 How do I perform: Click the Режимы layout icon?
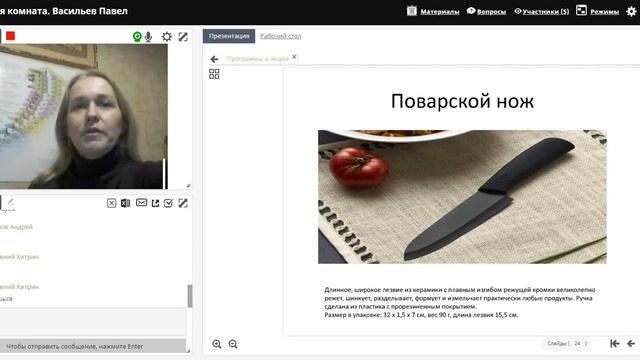(x=581, y=10)
